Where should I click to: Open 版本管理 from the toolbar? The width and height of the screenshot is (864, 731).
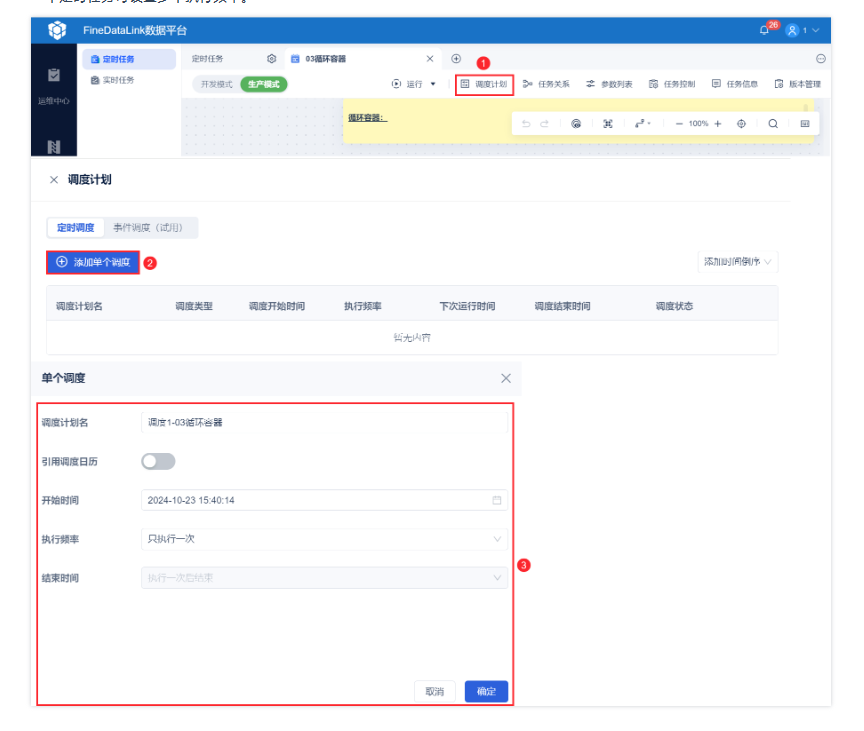click(797, 84)
